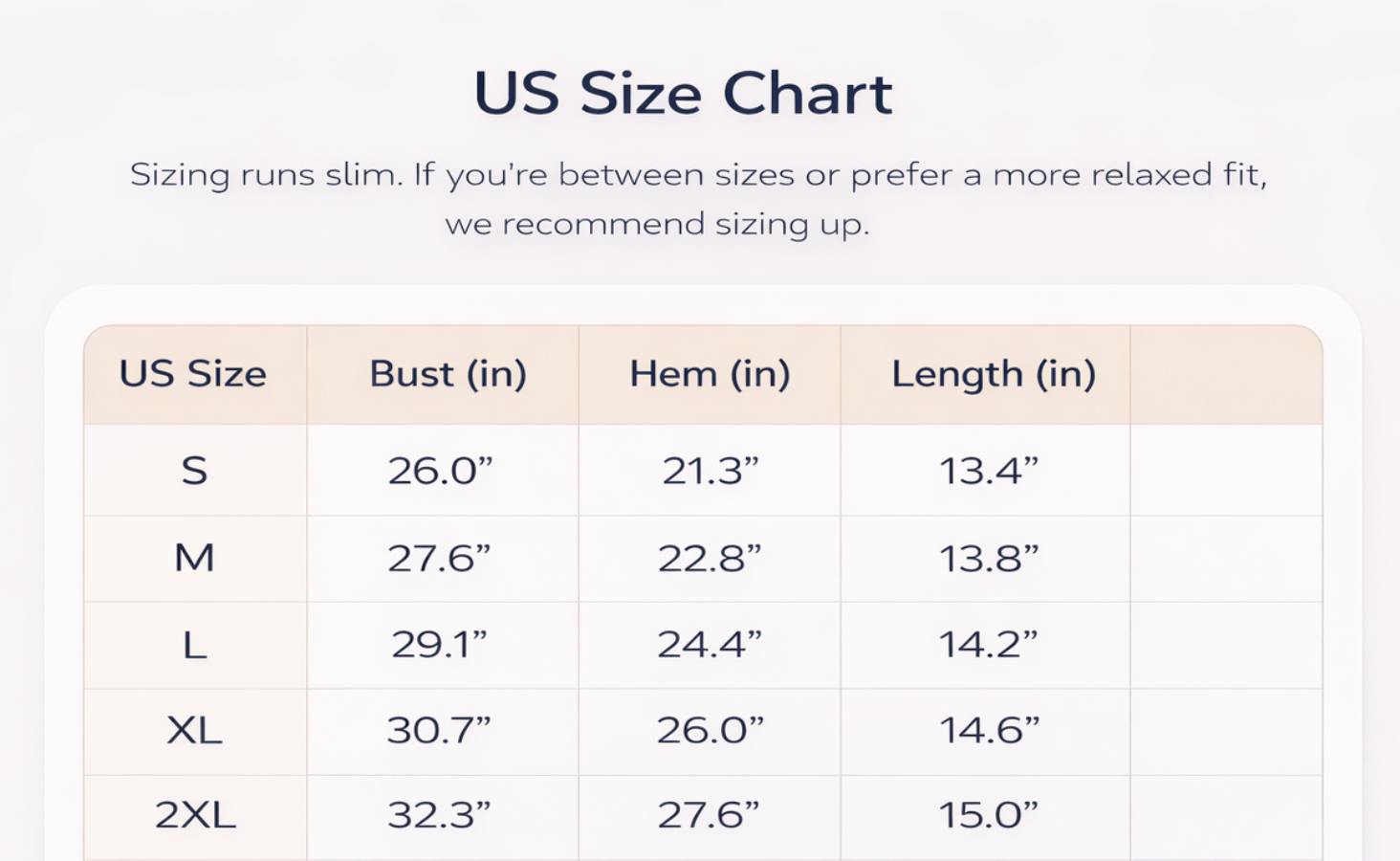The image size is (1400, 861).
Task: Click the 15.0" length value
Action: [x=988, y=815]
